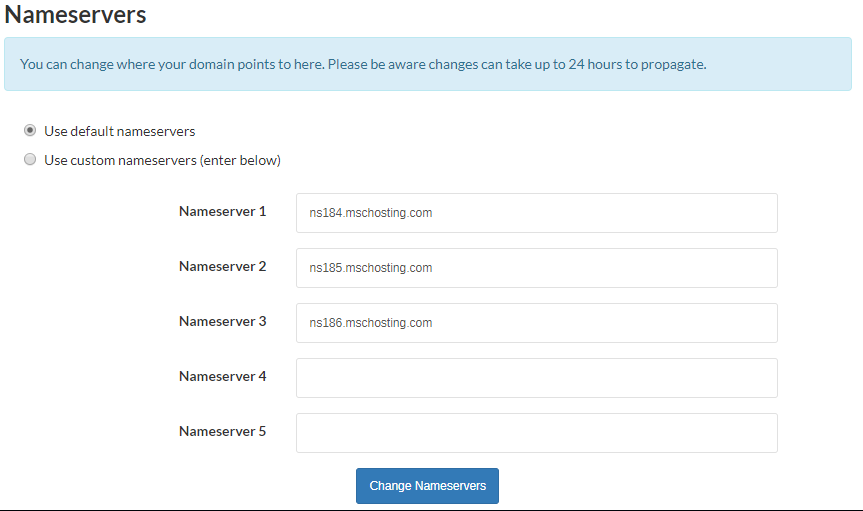Click the "Use default nameservers" label text
The image size is (863, 511).
[x=119, y=131]
